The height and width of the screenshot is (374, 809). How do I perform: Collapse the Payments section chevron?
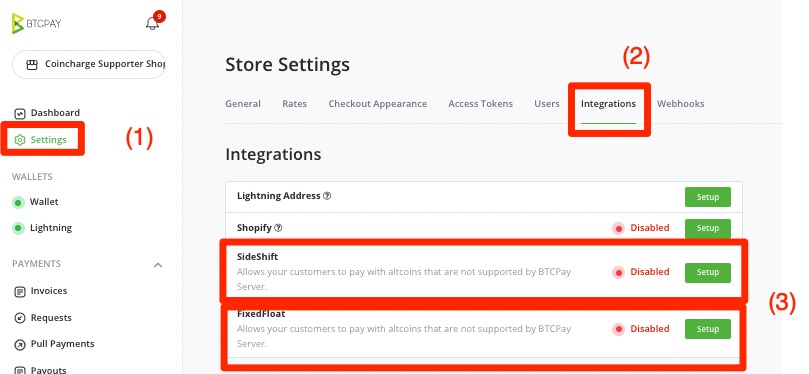tap(158, 265)
